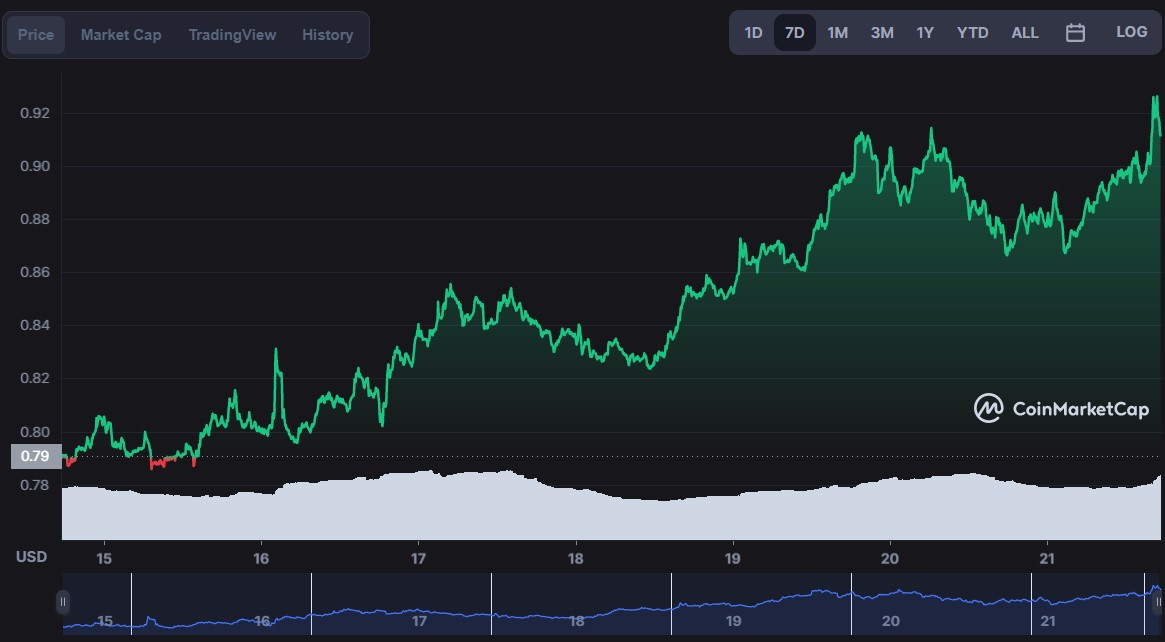Open the History tab
This screenshot has height=642, width=1165.
point(327,35)
